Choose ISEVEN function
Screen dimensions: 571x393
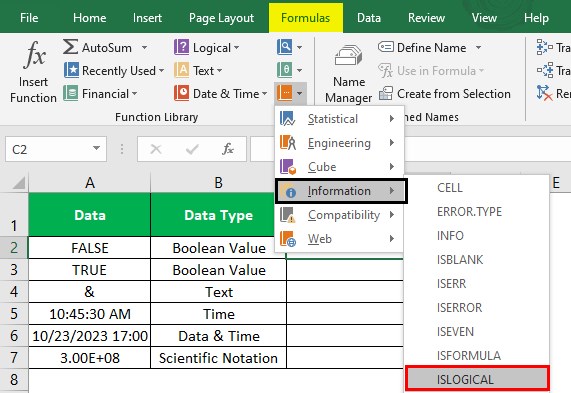(x=477, y=331)
